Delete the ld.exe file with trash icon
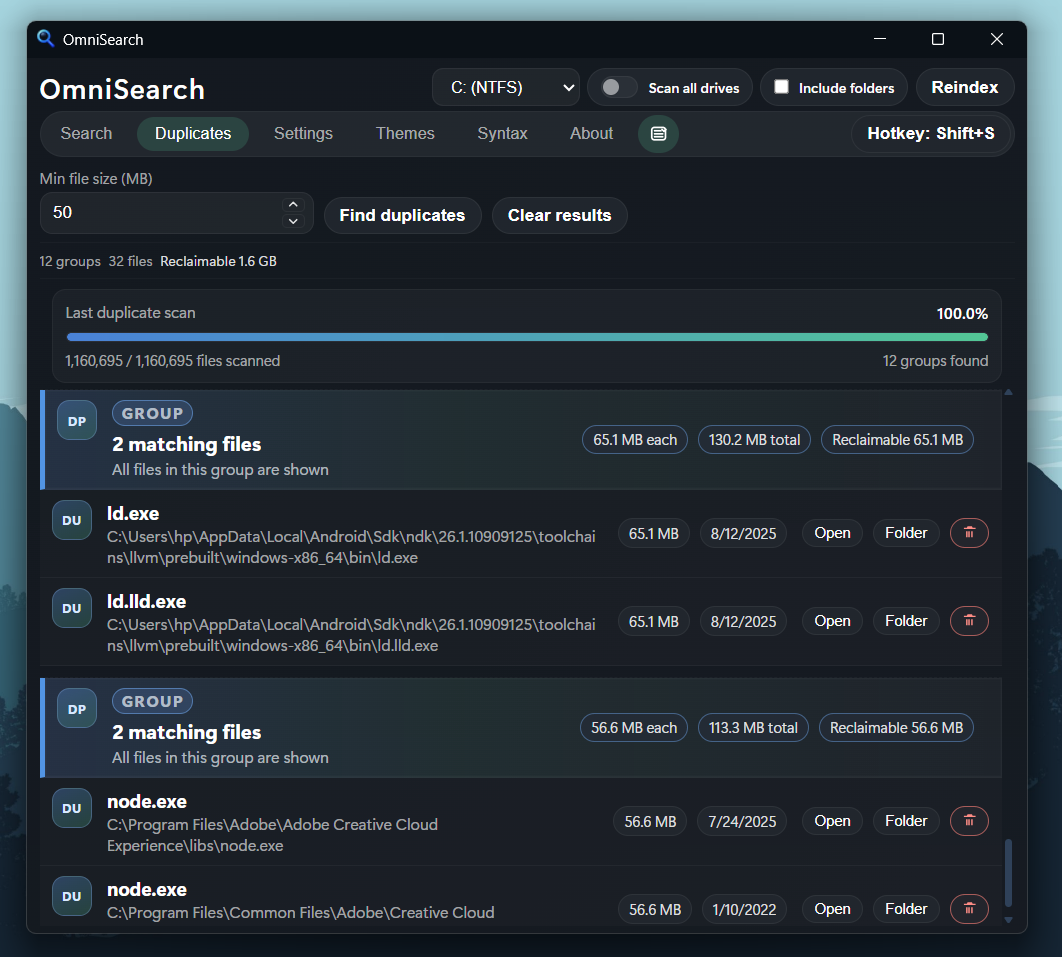This screenshot has width=1062, height=957. point(969,533)
